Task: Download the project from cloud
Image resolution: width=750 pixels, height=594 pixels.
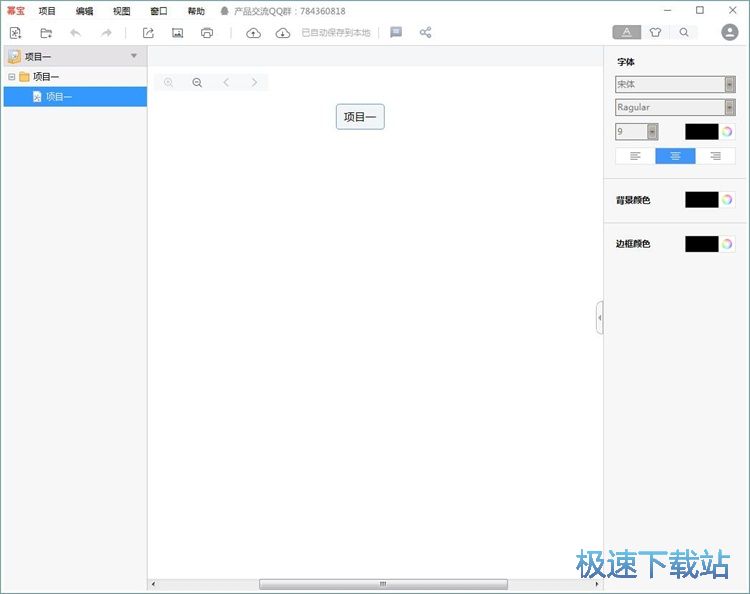Action: coord(283,33)
